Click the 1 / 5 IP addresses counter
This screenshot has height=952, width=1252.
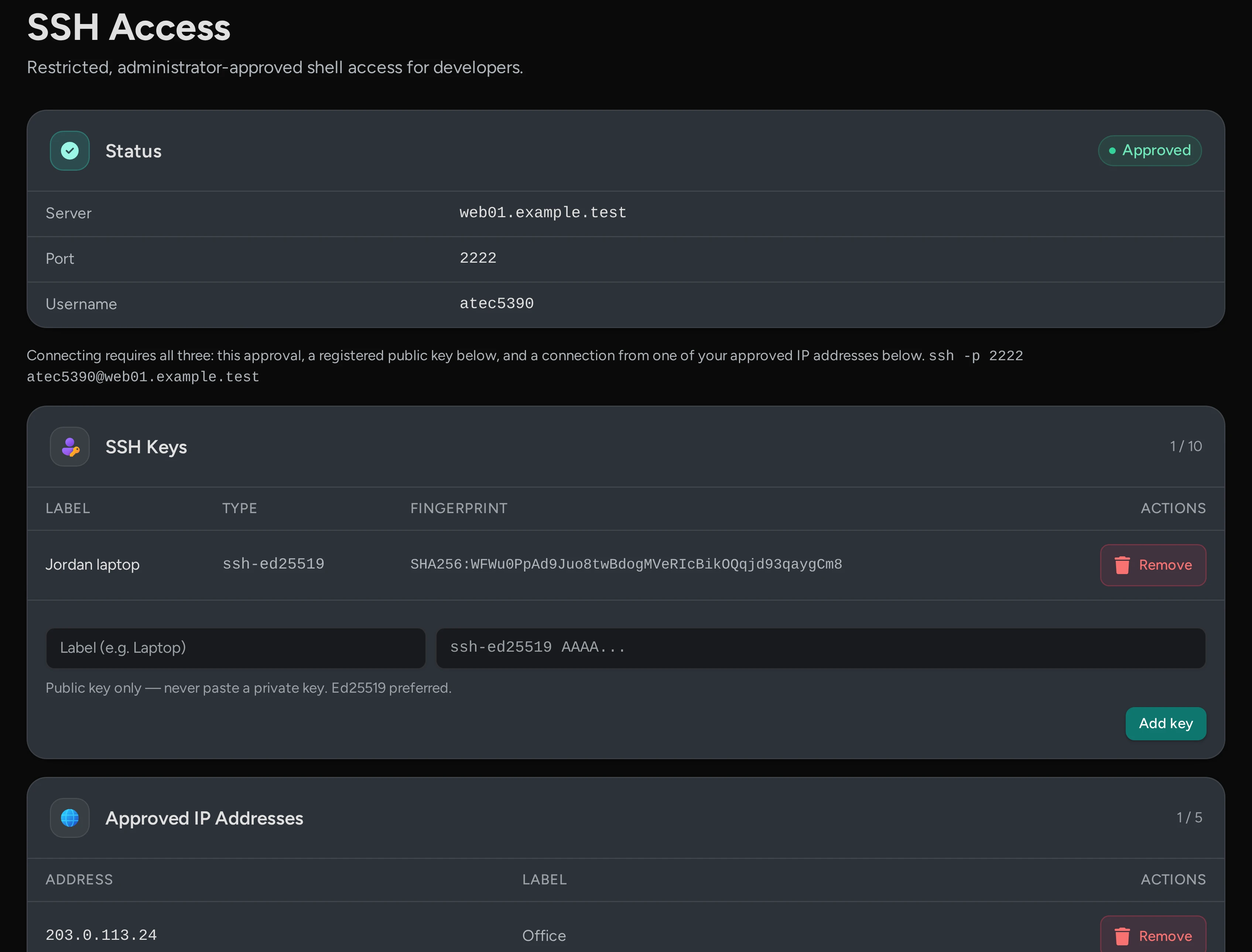click(1189, 818)
